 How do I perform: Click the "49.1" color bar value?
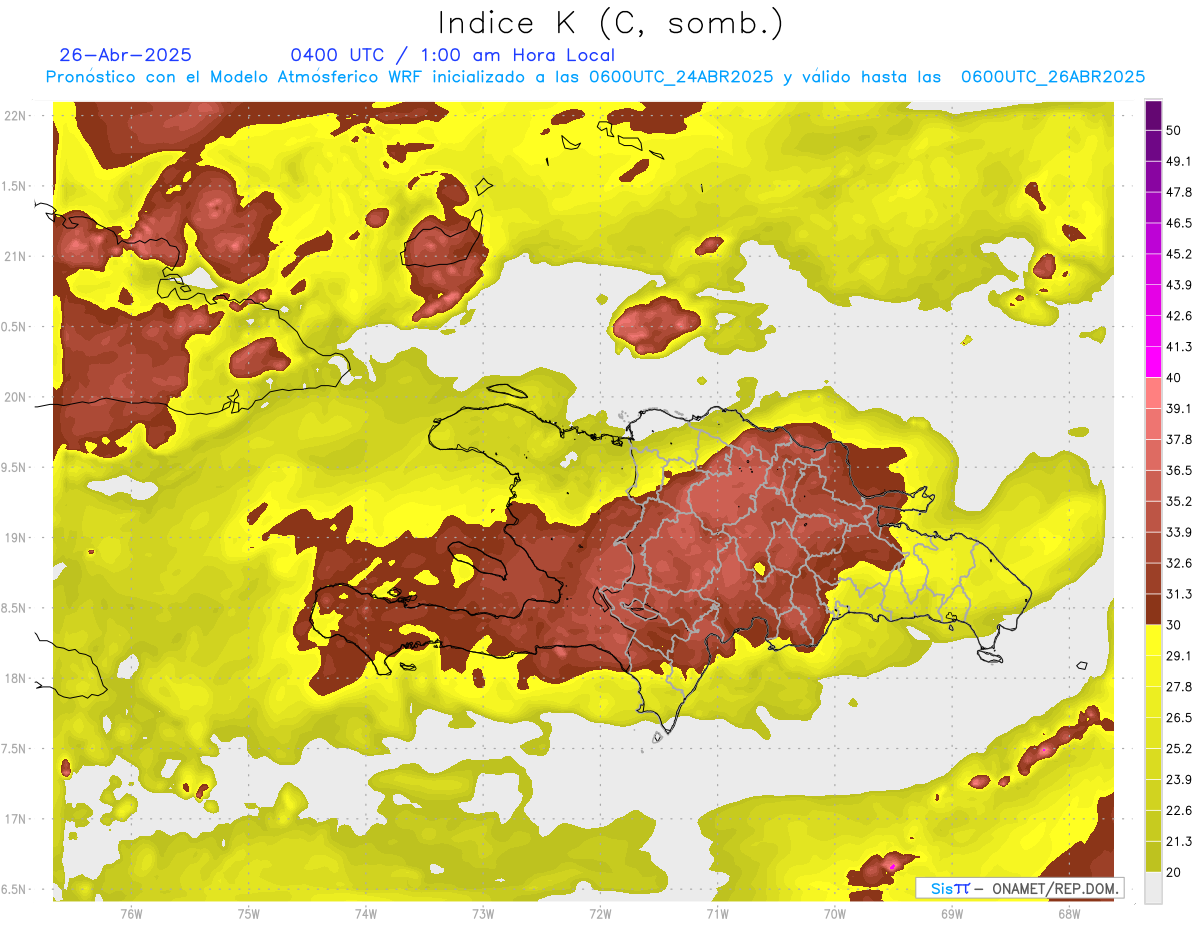(1178, 161)
